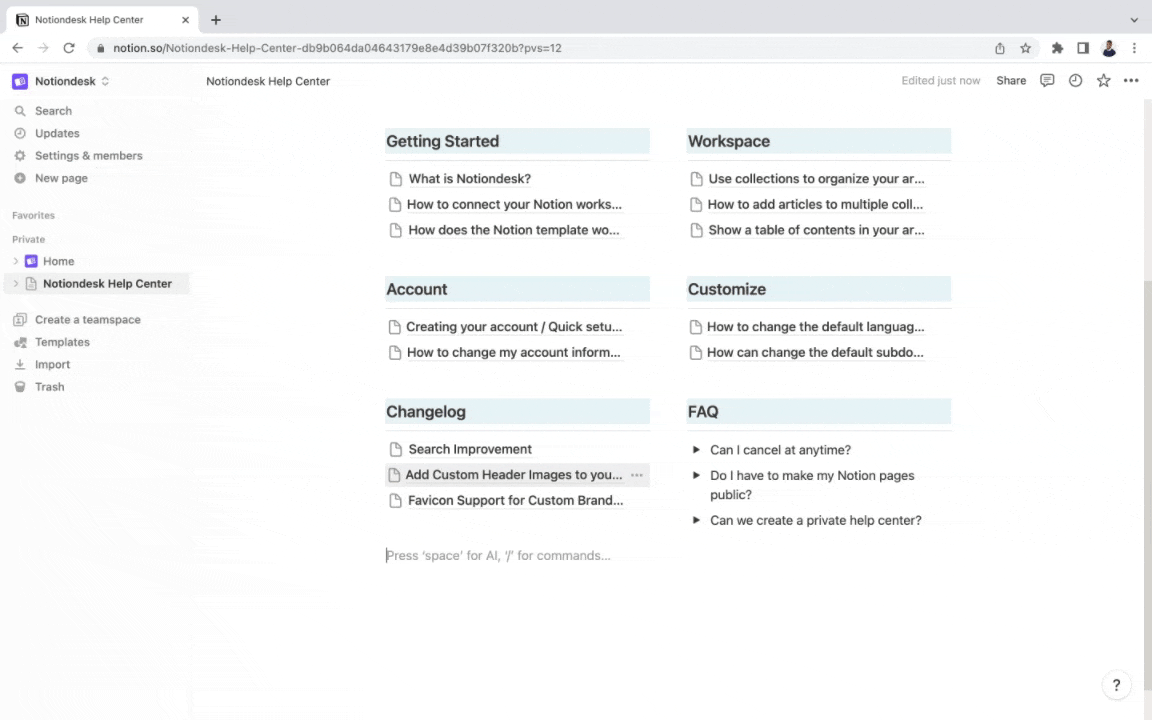Open the browser extensions puzzle icon

[1057, 48]
